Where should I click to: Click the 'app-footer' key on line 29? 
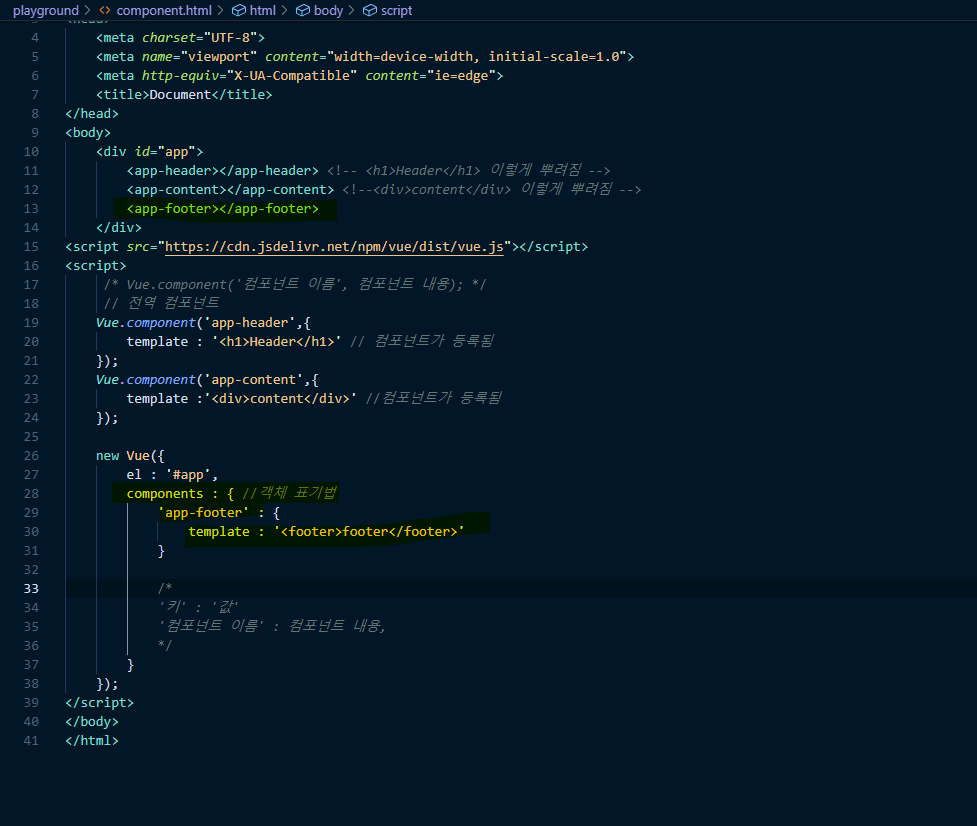203,513
